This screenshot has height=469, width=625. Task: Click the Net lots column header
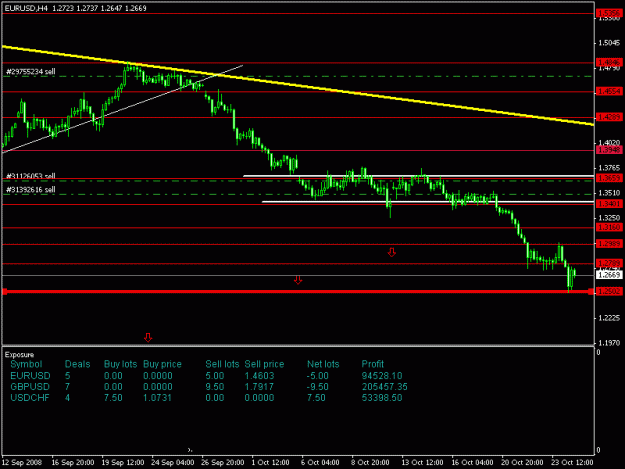(x=323, y=364)
